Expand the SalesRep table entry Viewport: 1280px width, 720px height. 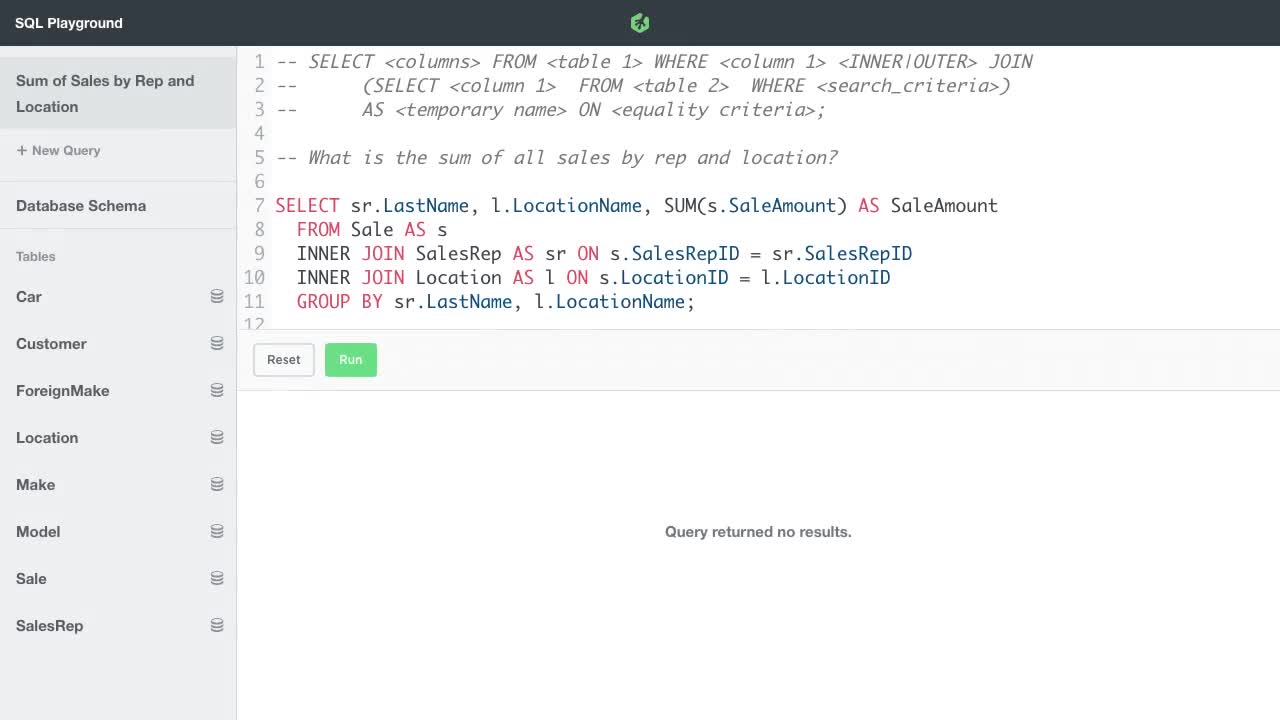49,625
